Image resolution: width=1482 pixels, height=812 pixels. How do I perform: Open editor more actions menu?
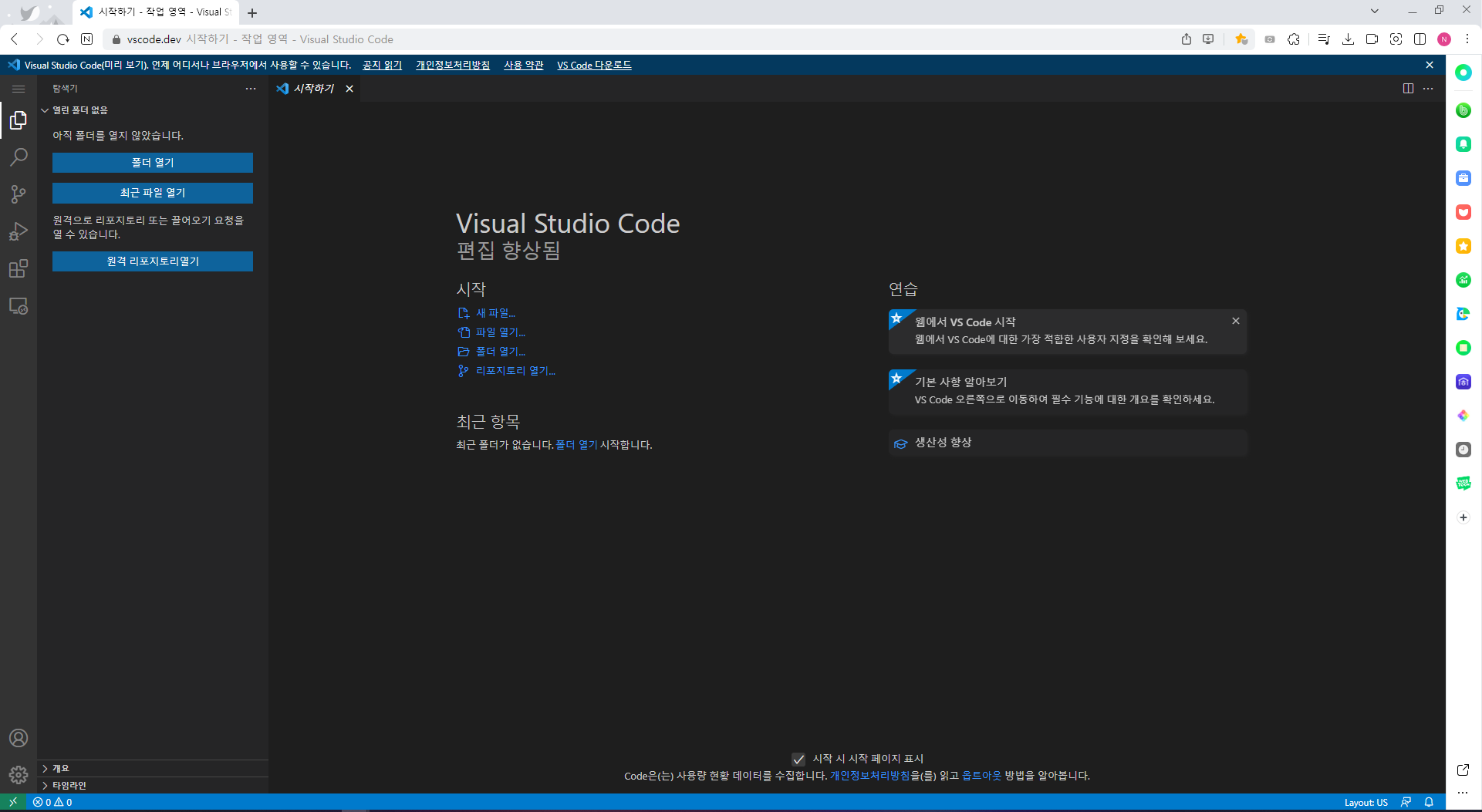pyautogui.click(x=1428, y=89)
